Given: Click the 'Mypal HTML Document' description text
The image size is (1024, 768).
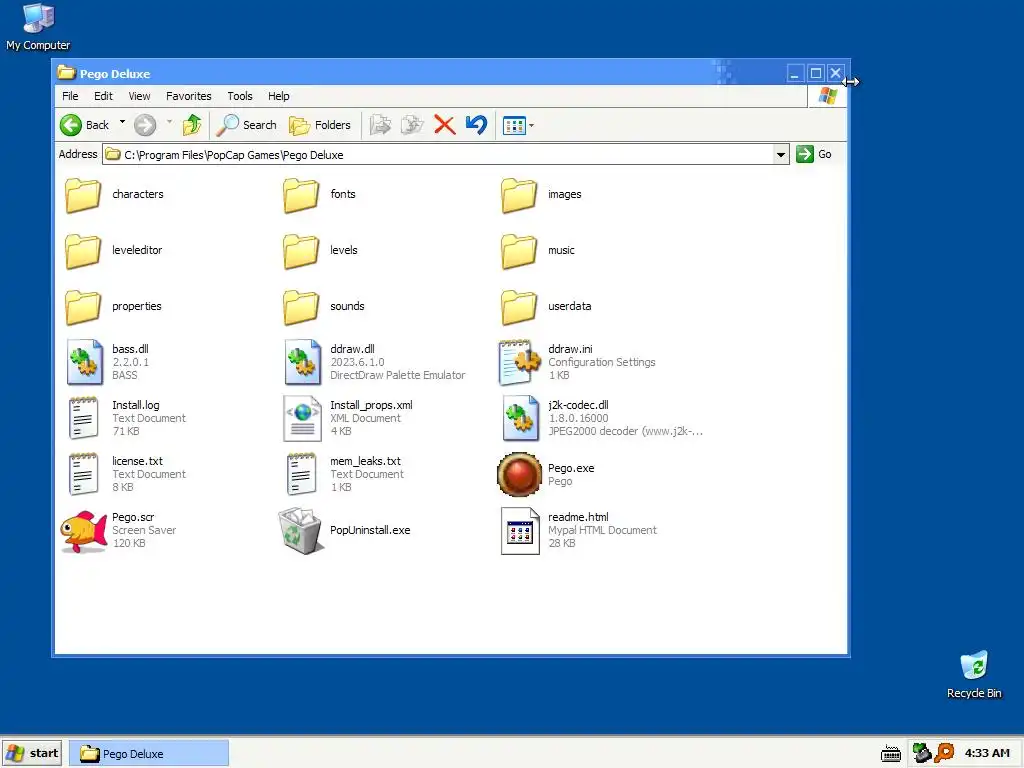Looking at the screenshot, I should click(602, 530).
